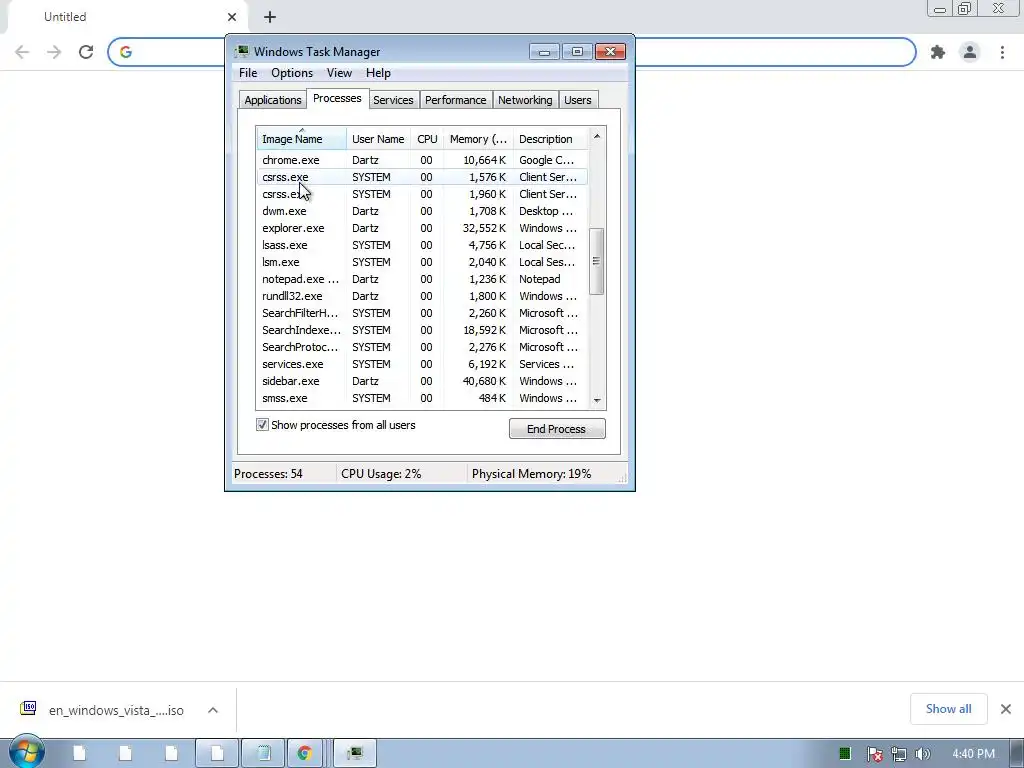Select the rundll32.exe process row
This screenshot has width=1024, height=768.
(422, 296)
